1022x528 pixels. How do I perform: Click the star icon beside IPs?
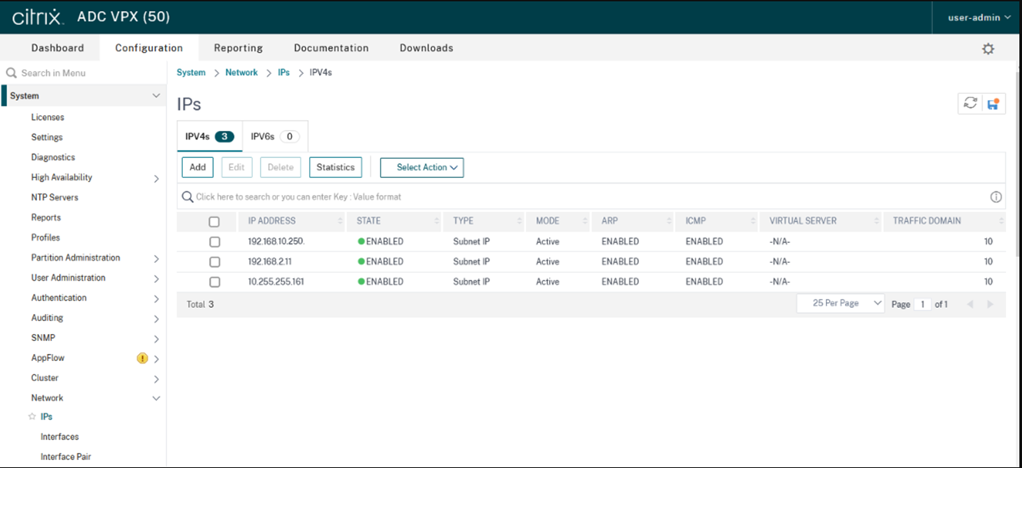click(32, 417)
